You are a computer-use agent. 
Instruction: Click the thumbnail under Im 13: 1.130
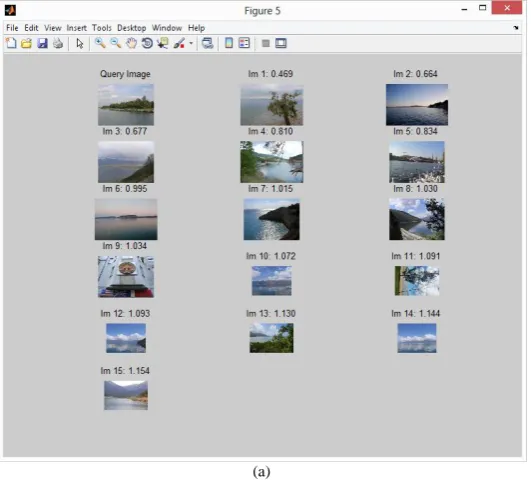point(272,338)
